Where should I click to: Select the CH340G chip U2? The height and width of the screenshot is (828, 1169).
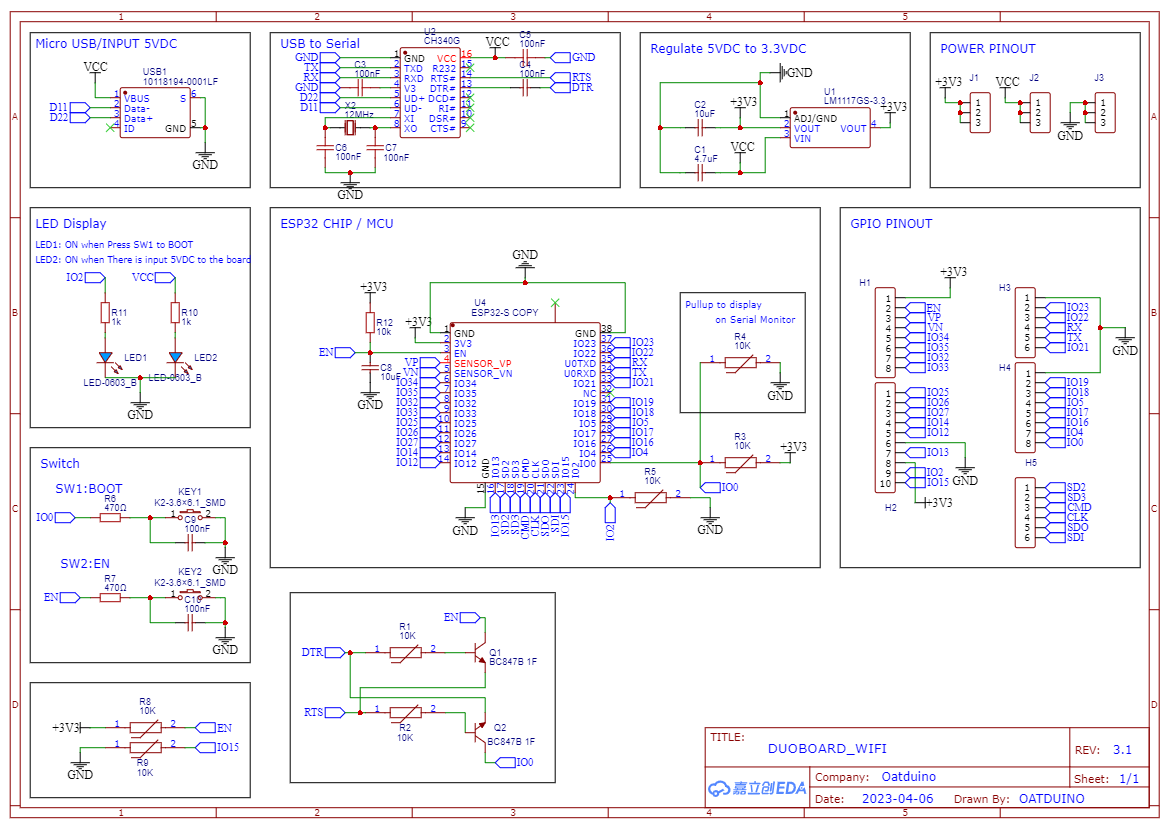430,90
